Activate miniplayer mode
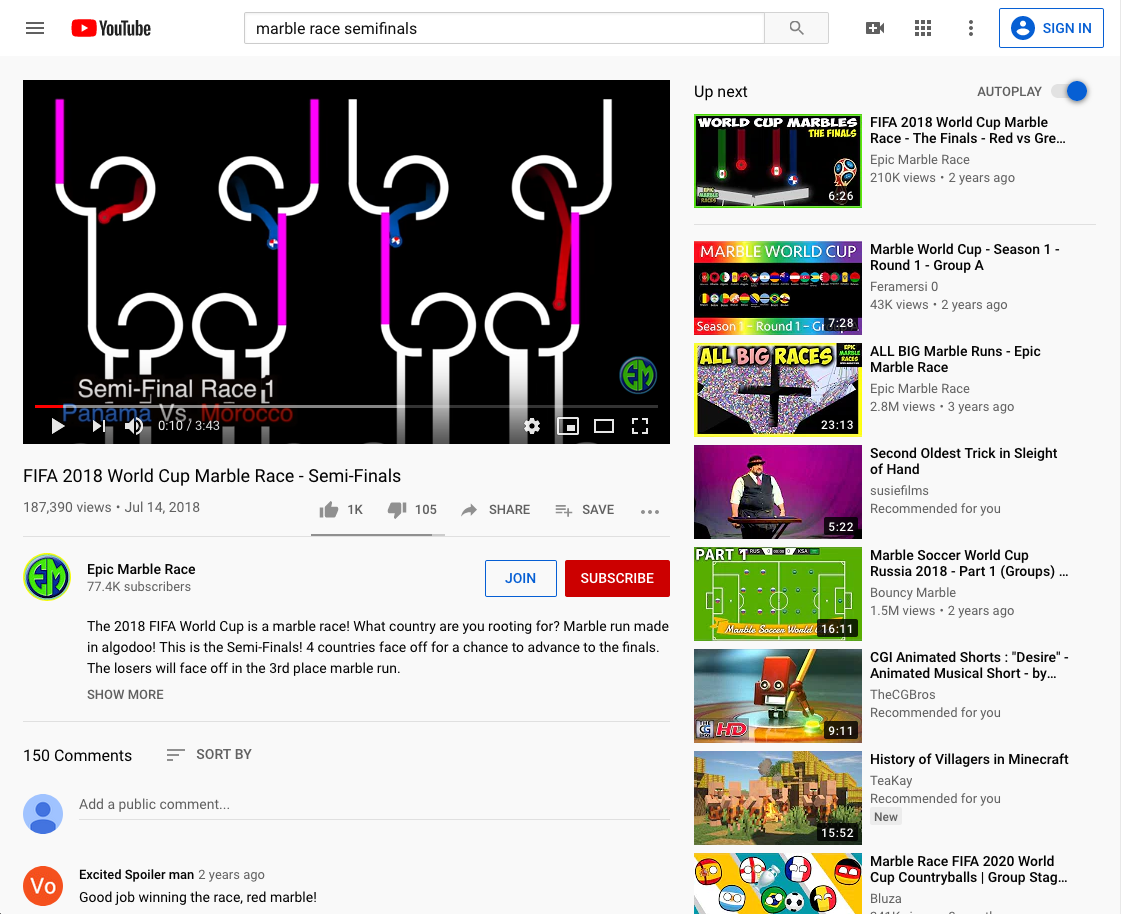 pos(568,426)
